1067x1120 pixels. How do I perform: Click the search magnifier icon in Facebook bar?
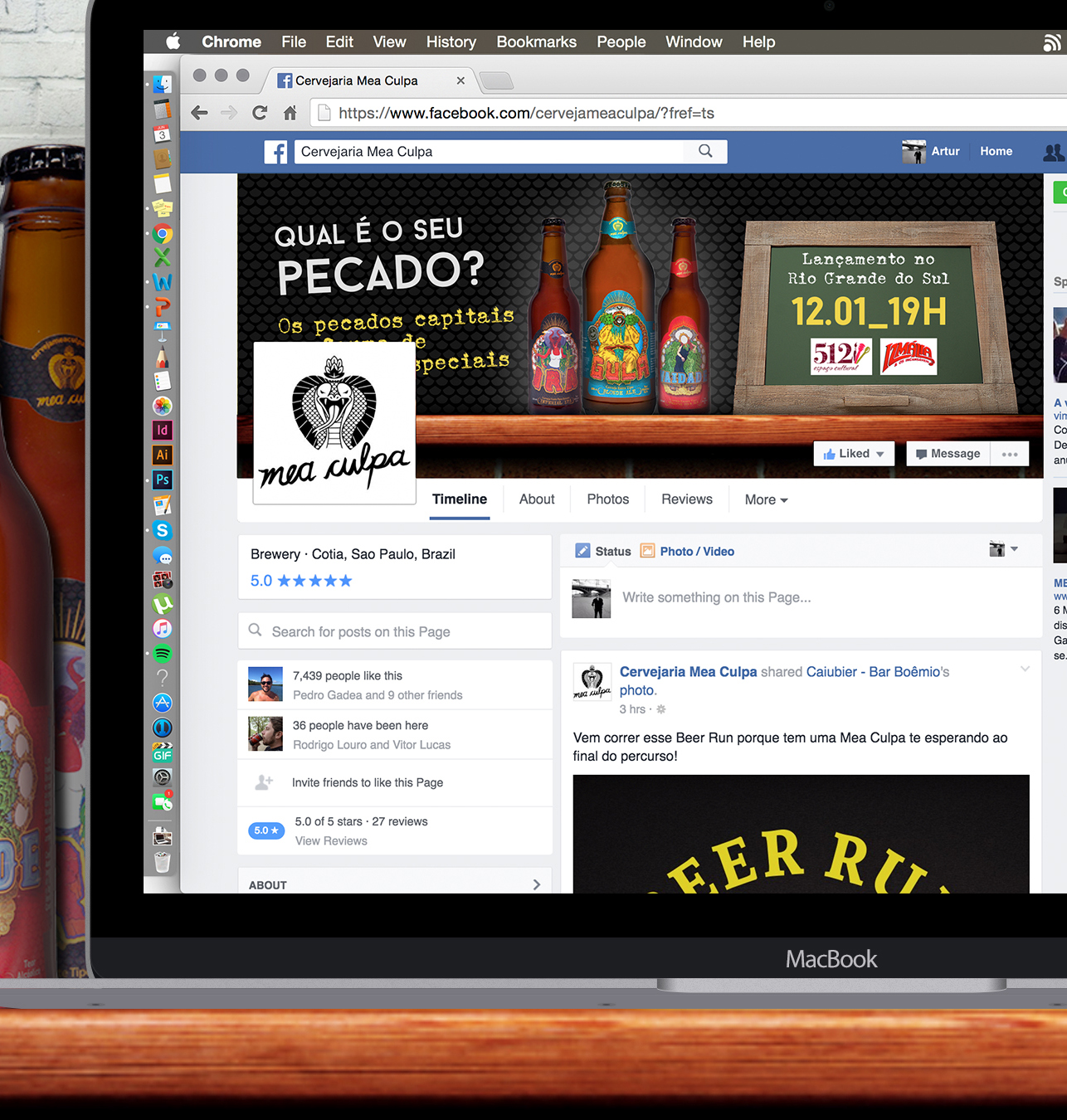[x=705, y=151]
